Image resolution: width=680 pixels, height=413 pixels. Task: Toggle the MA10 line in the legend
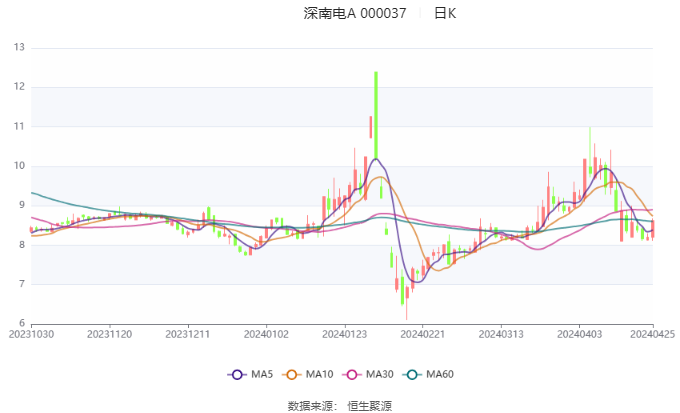click(x=307, y=374)
